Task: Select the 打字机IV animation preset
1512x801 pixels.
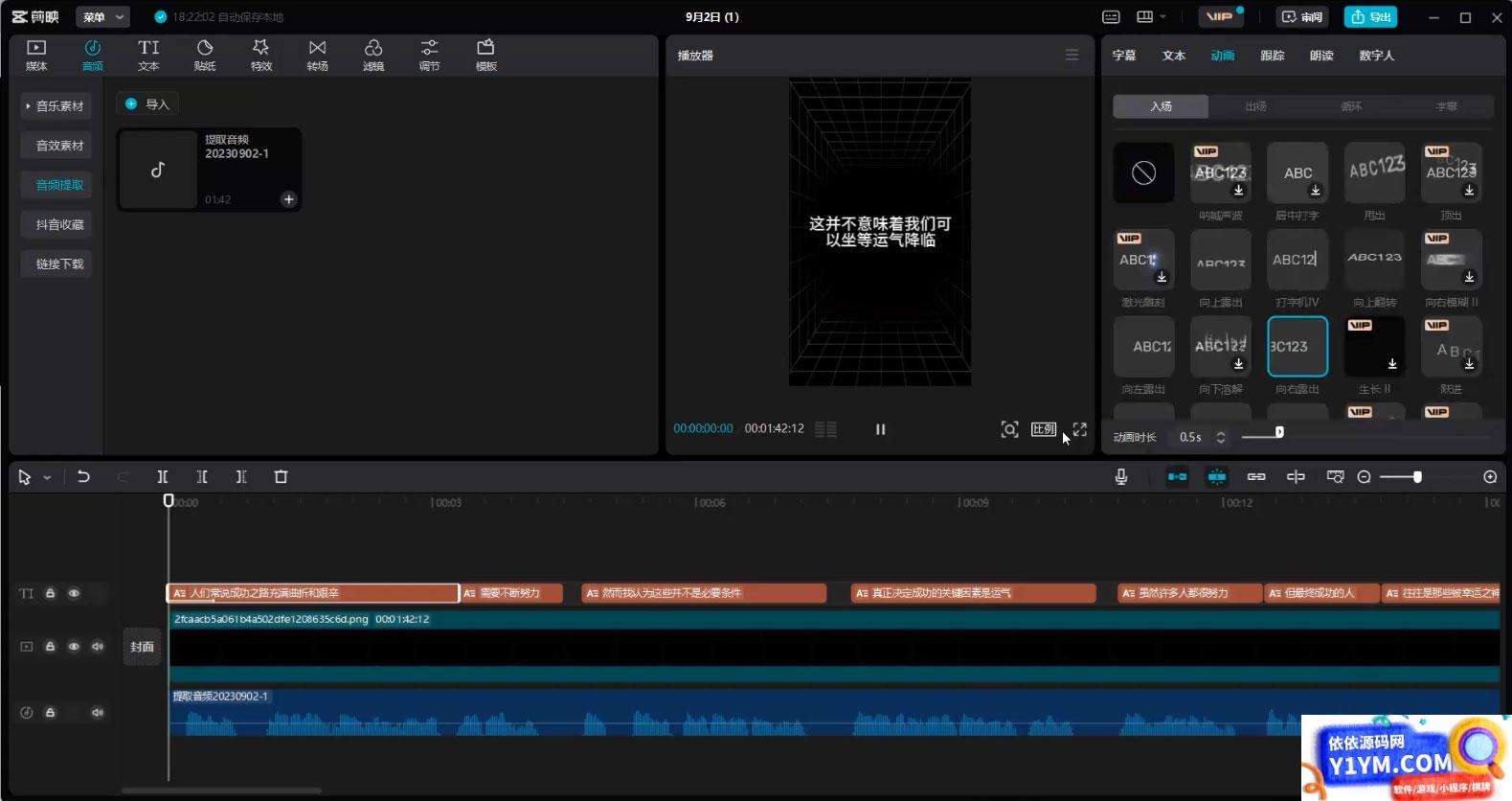Action: click(x=1298, y=268)
